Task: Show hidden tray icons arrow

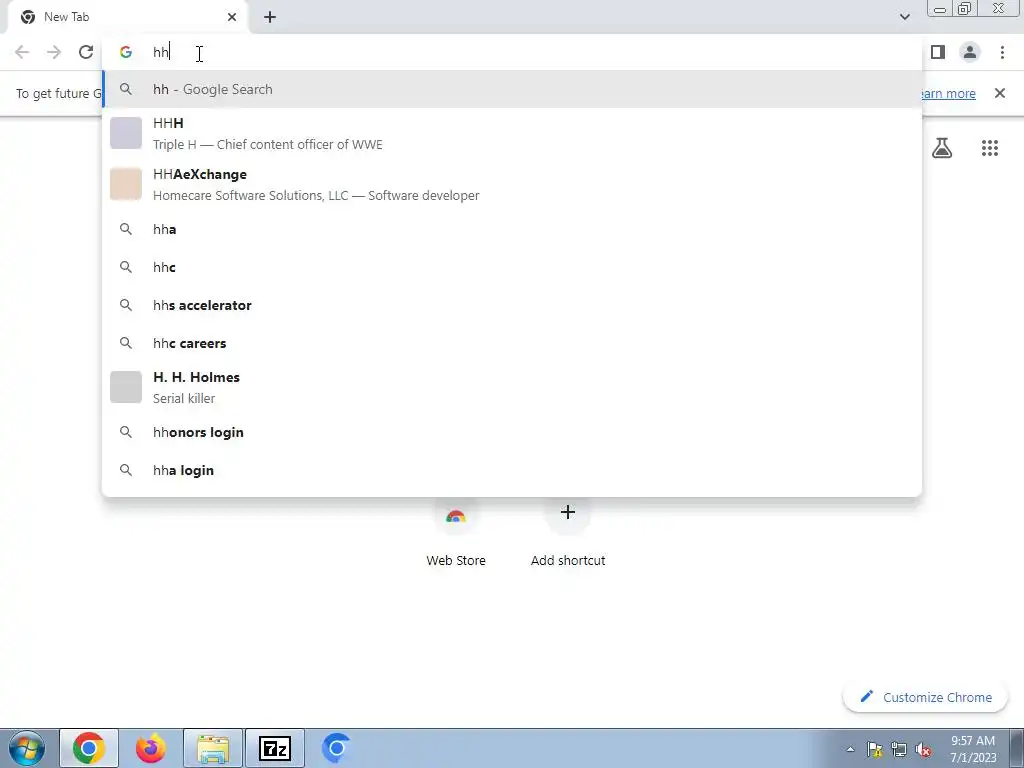Action: (850, 749)
